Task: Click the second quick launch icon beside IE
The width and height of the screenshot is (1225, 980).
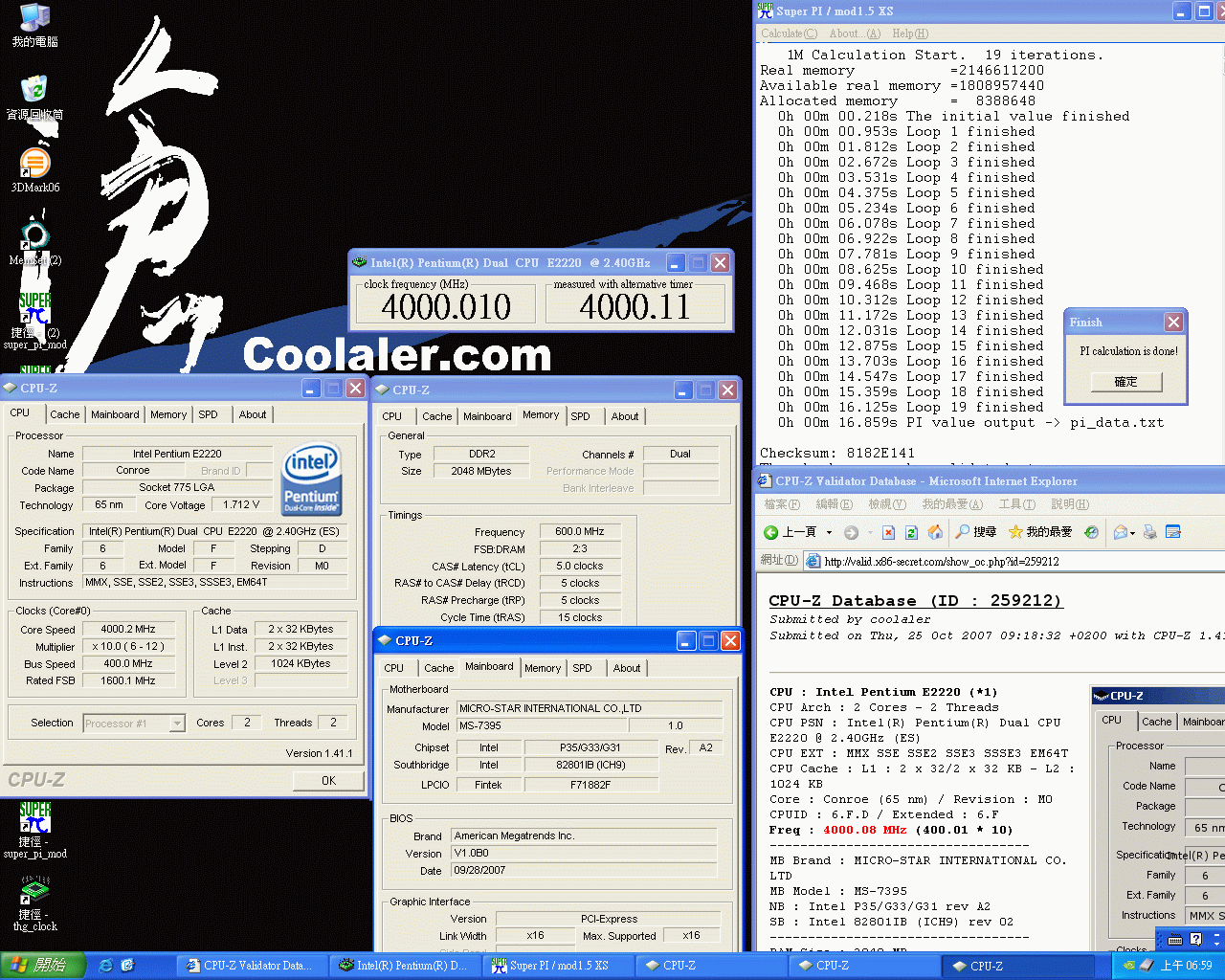Action: click(x=127, y=966)
